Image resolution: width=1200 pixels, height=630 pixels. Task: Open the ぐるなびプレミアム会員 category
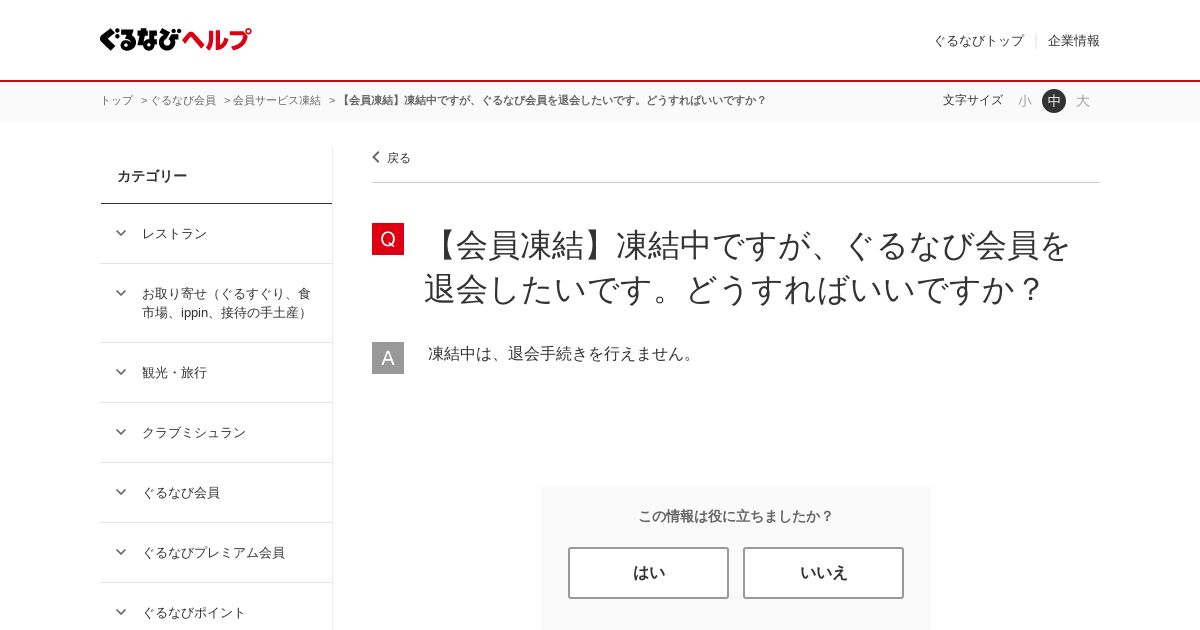click(x=213, y=553)
